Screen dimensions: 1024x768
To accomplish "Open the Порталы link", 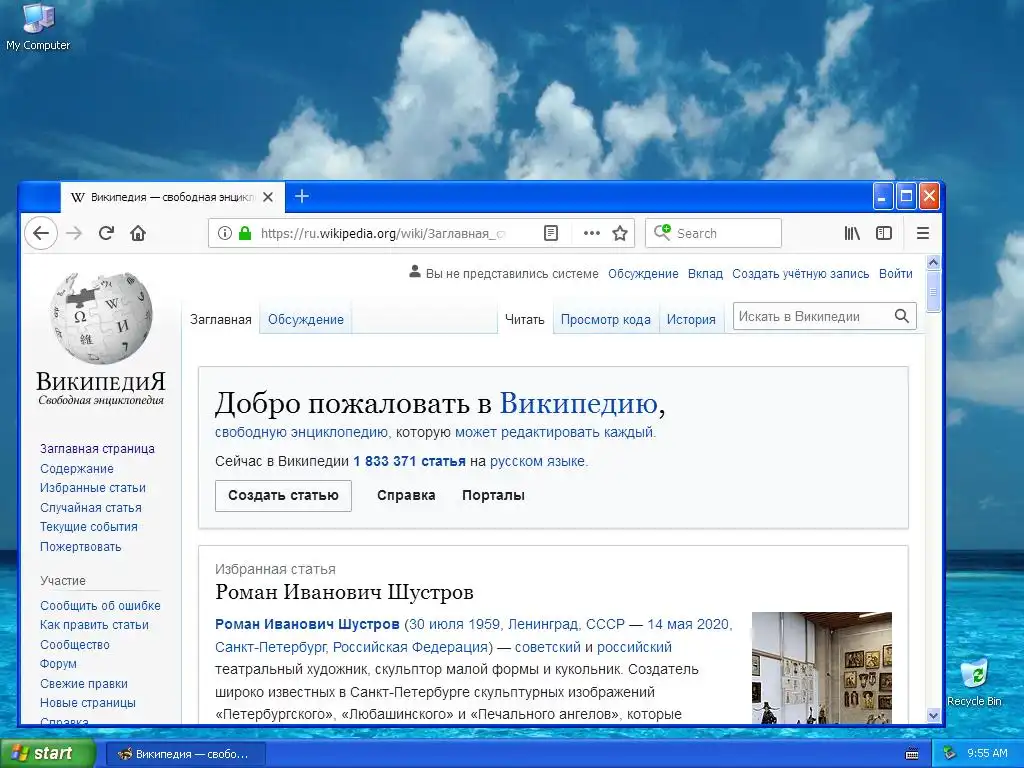I will point(493,496).
